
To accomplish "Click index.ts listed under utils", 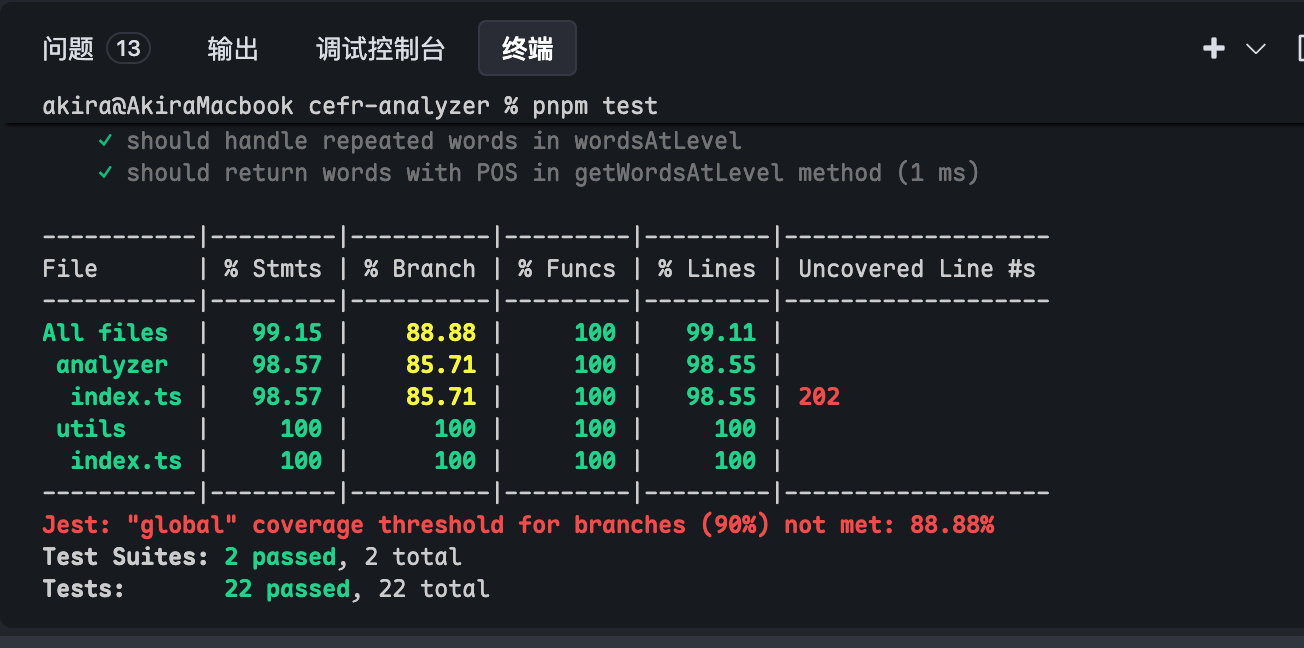I will click(126, 461).
